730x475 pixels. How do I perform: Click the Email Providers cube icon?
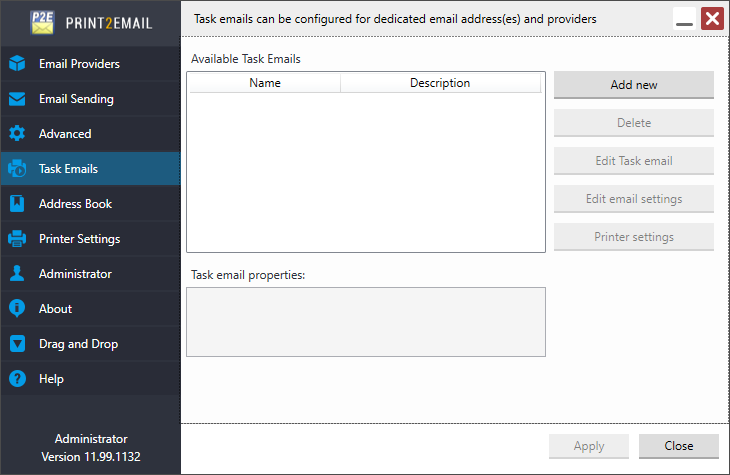pyautogui.click(x=17, y=63)
